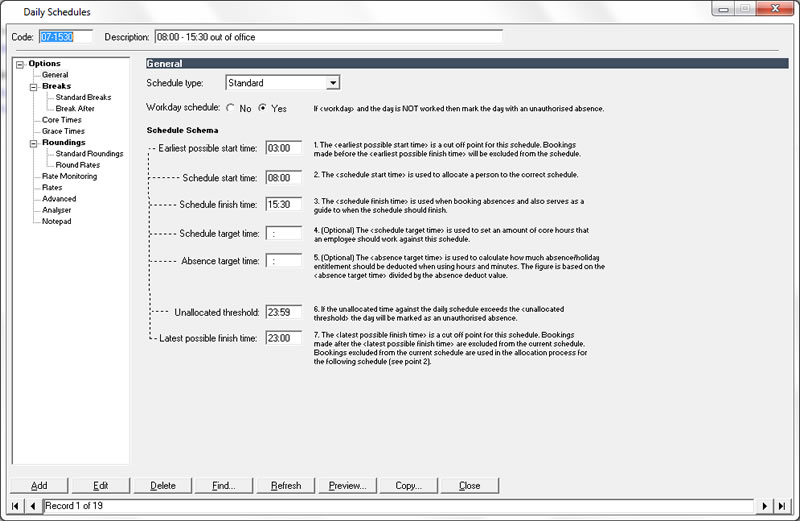The width and height of the screenshot is (800, 521).
Task: Collapse the Roundings tree node
Action: click(x=36, y=142)
